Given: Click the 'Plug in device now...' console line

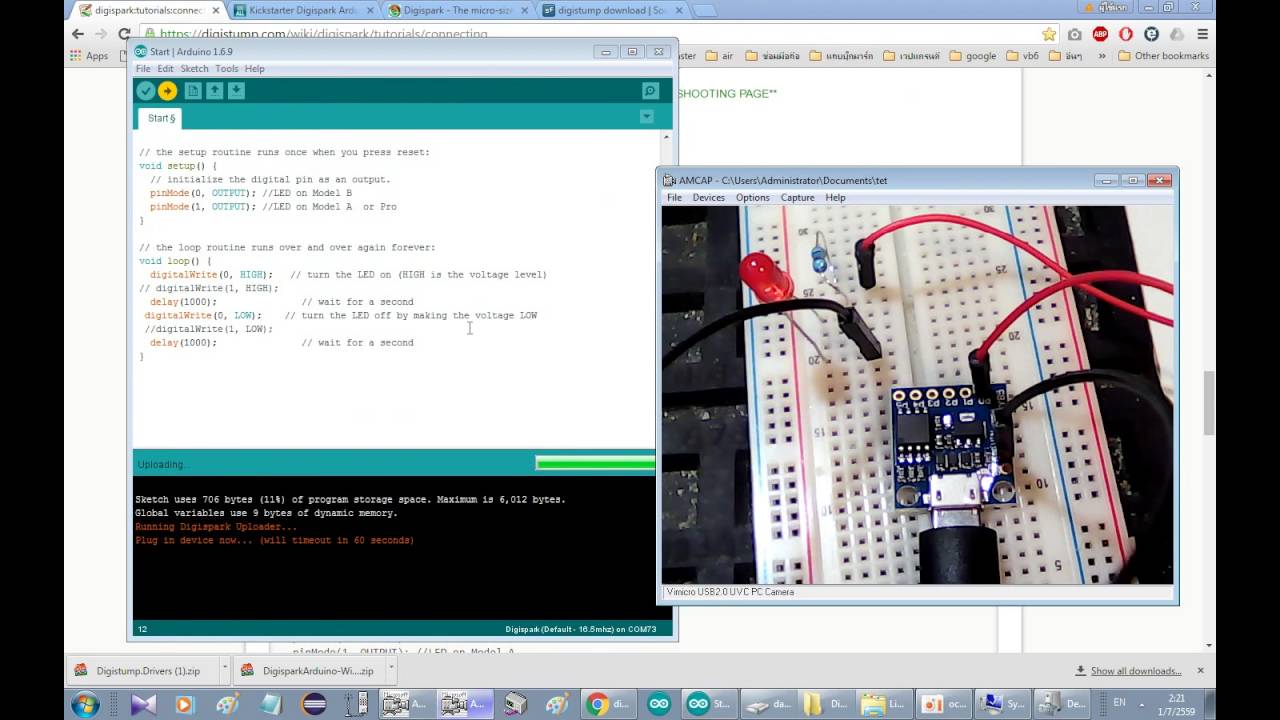Looking at the screenshot, I should 274,540.
